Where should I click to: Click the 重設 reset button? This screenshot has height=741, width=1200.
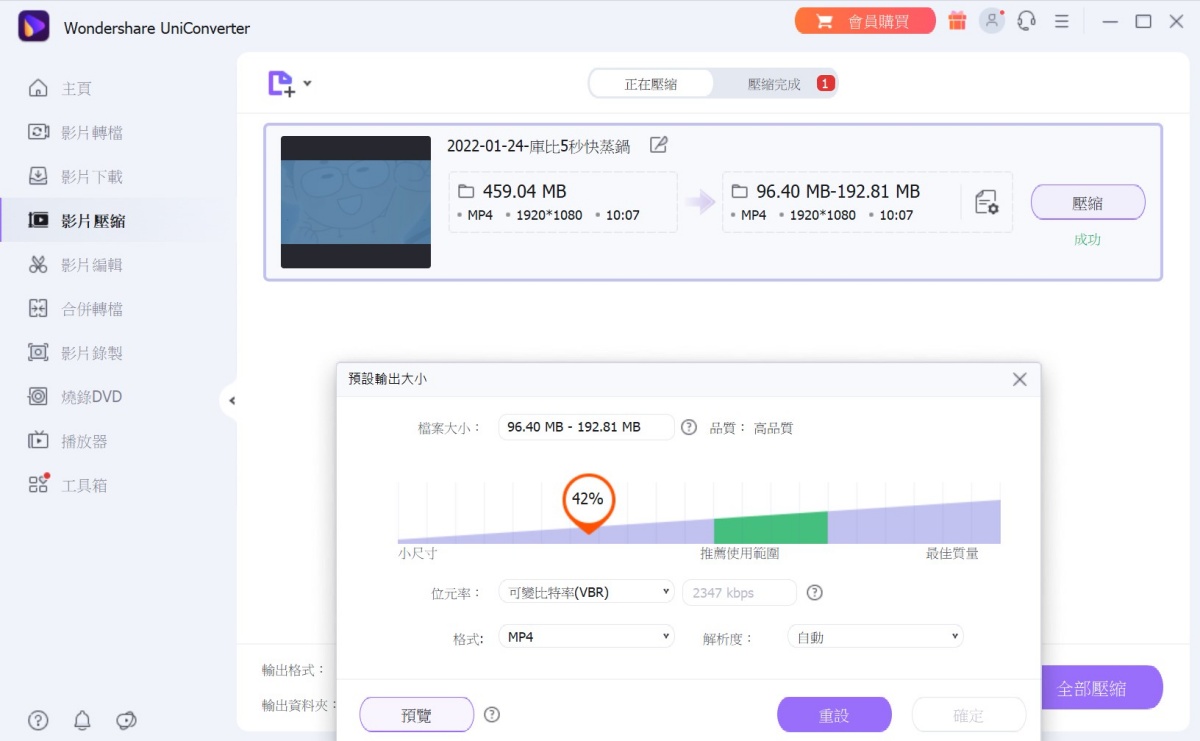pyautogui.click(x=834, y=715)
